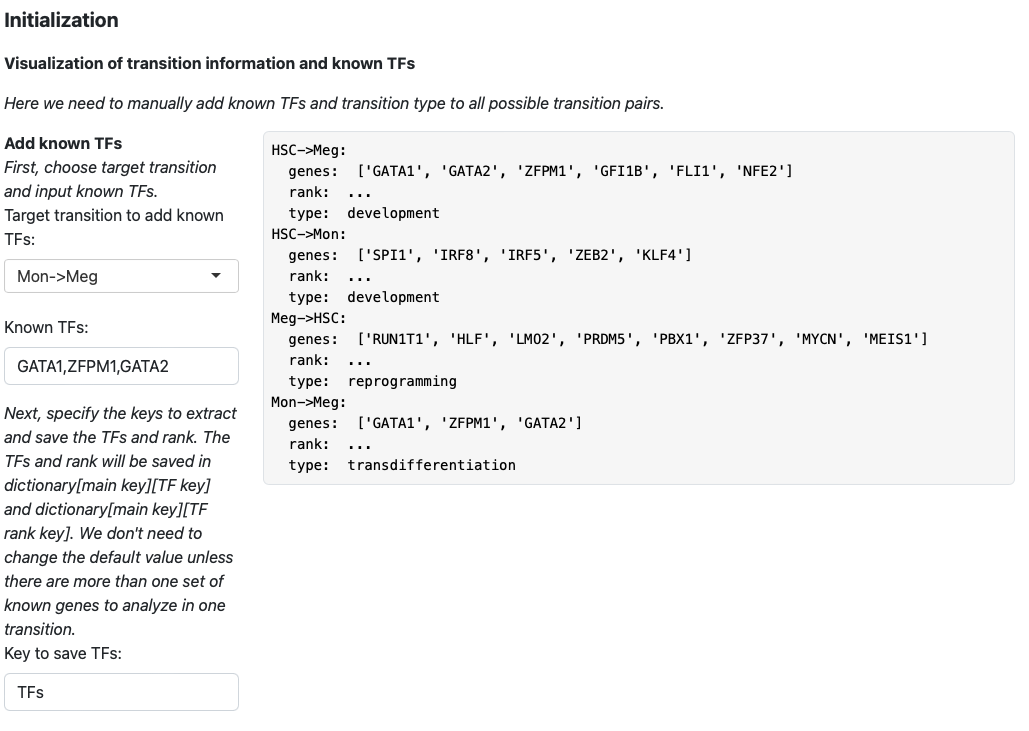Click the caret arrow of the transition dropdown

(216, 276)
